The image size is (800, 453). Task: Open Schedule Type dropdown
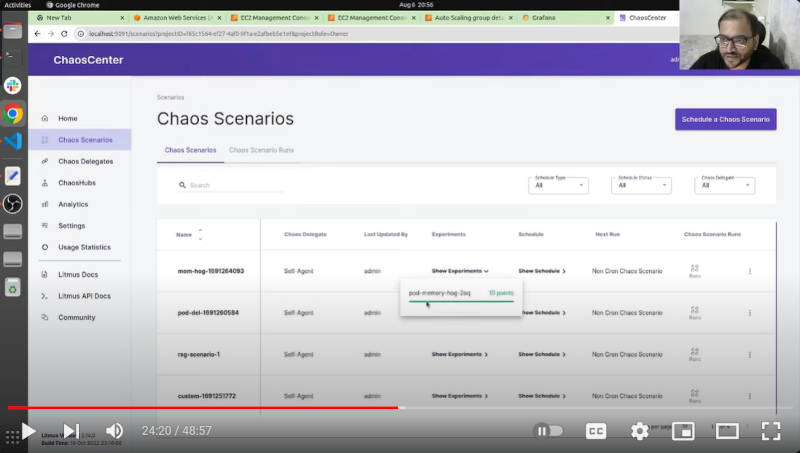(558, 185)
